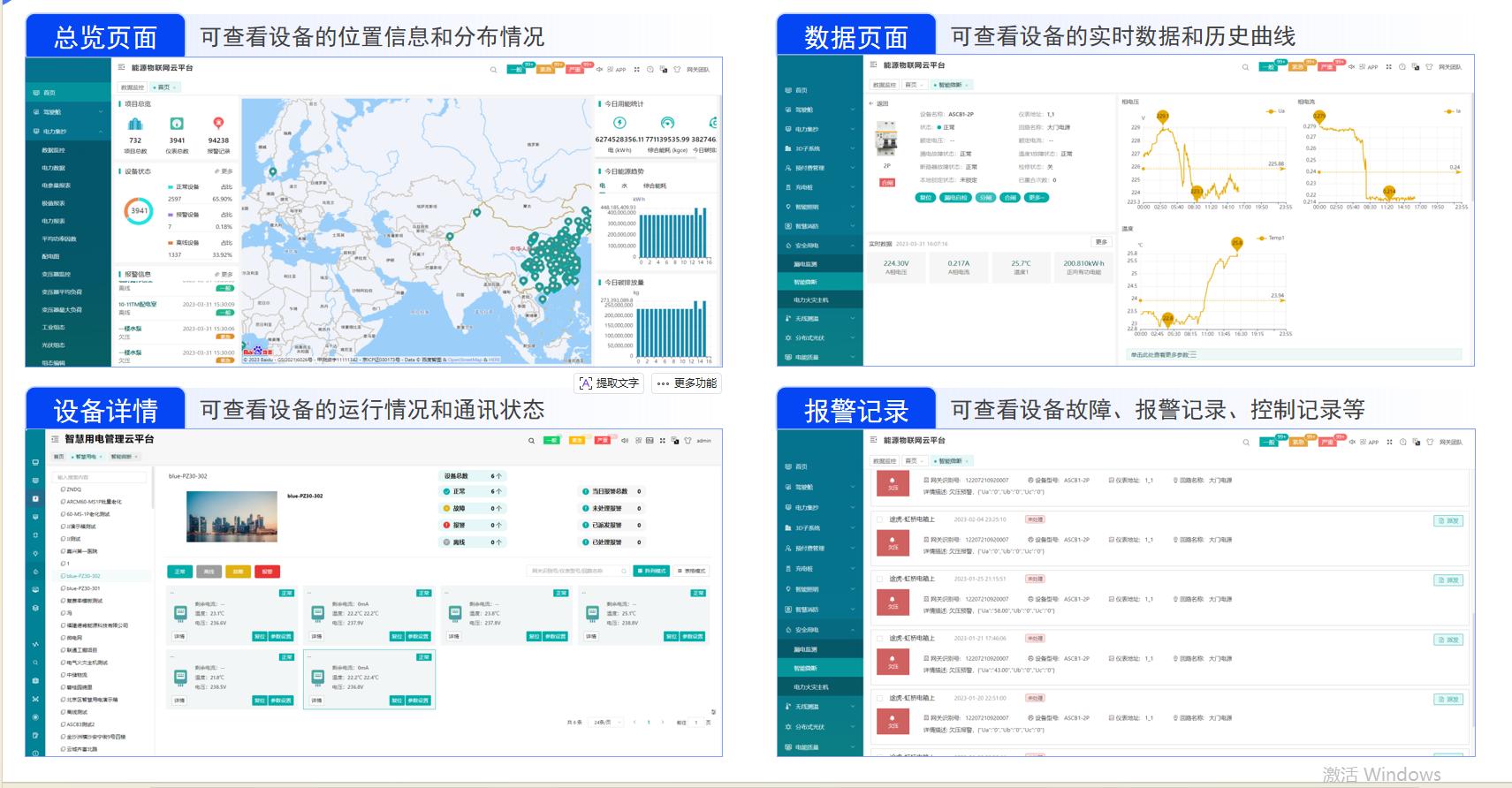Click the 漏电自检 button in the 数据页面
This screenshot has width=1512, height=788.
coord(955,198)
